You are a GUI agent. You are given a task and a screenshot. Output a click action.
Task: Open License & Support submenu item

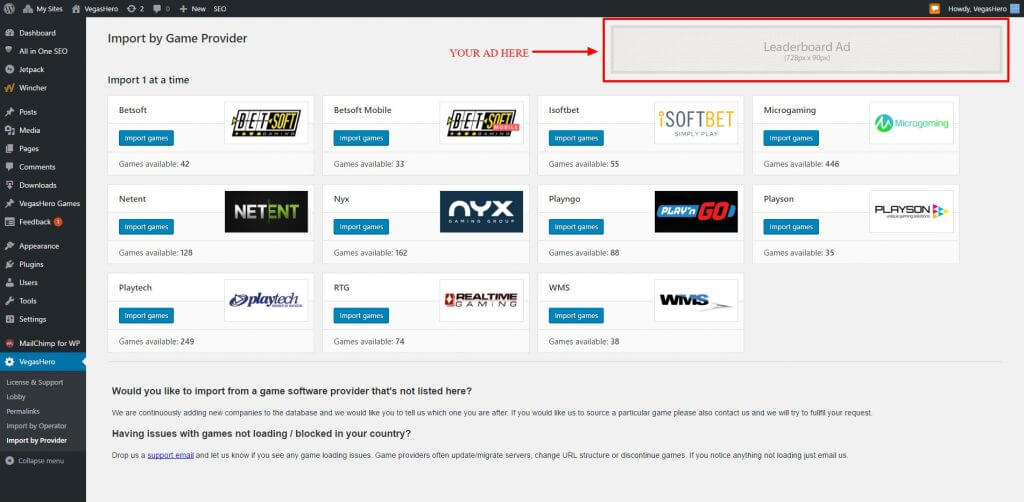point(35,383)
